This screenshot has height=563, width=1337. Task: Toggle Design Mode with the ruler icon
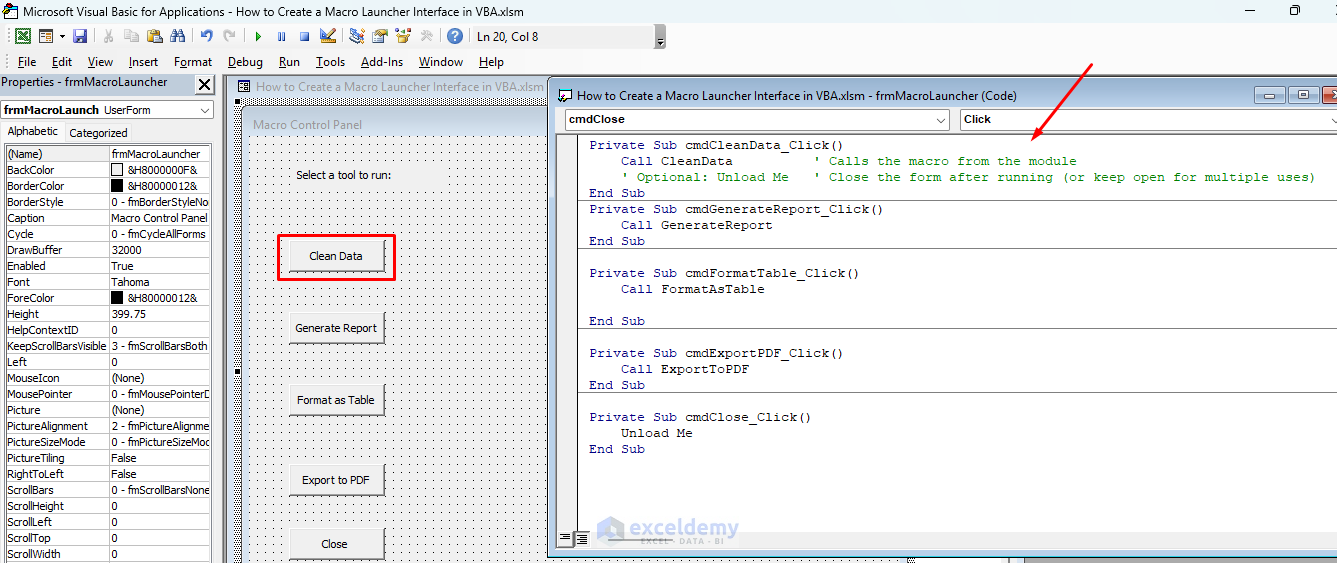coord(328,36)
